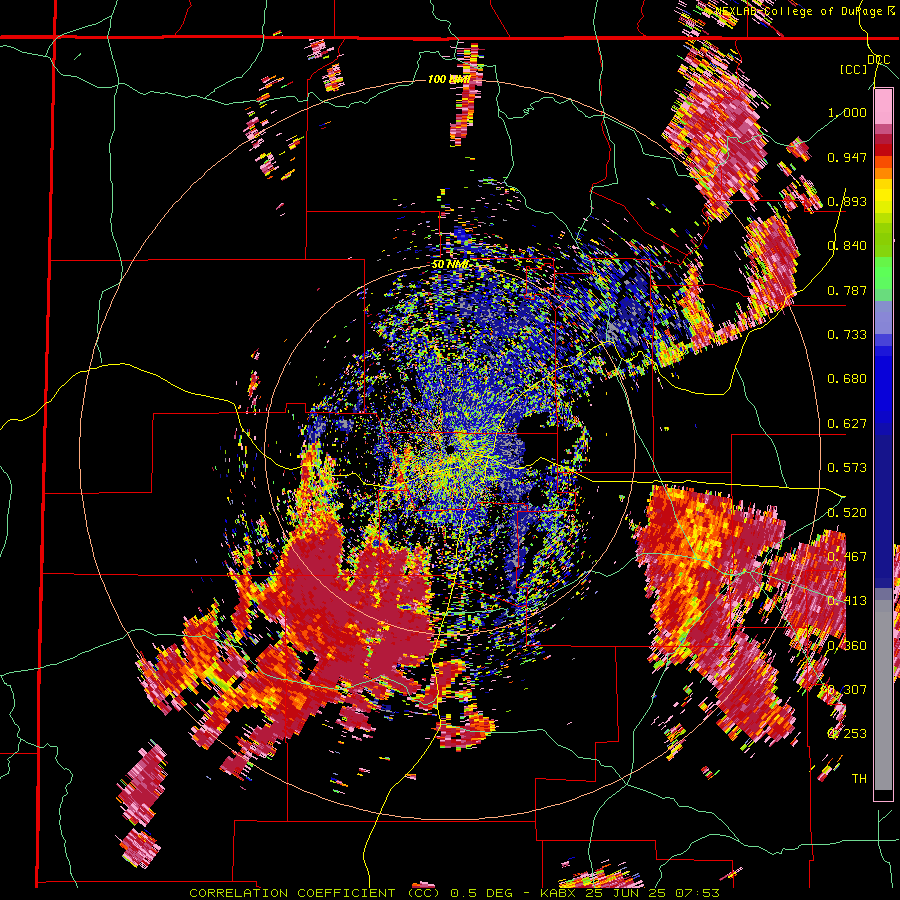Select the light pink segment of the color bar

883,107
